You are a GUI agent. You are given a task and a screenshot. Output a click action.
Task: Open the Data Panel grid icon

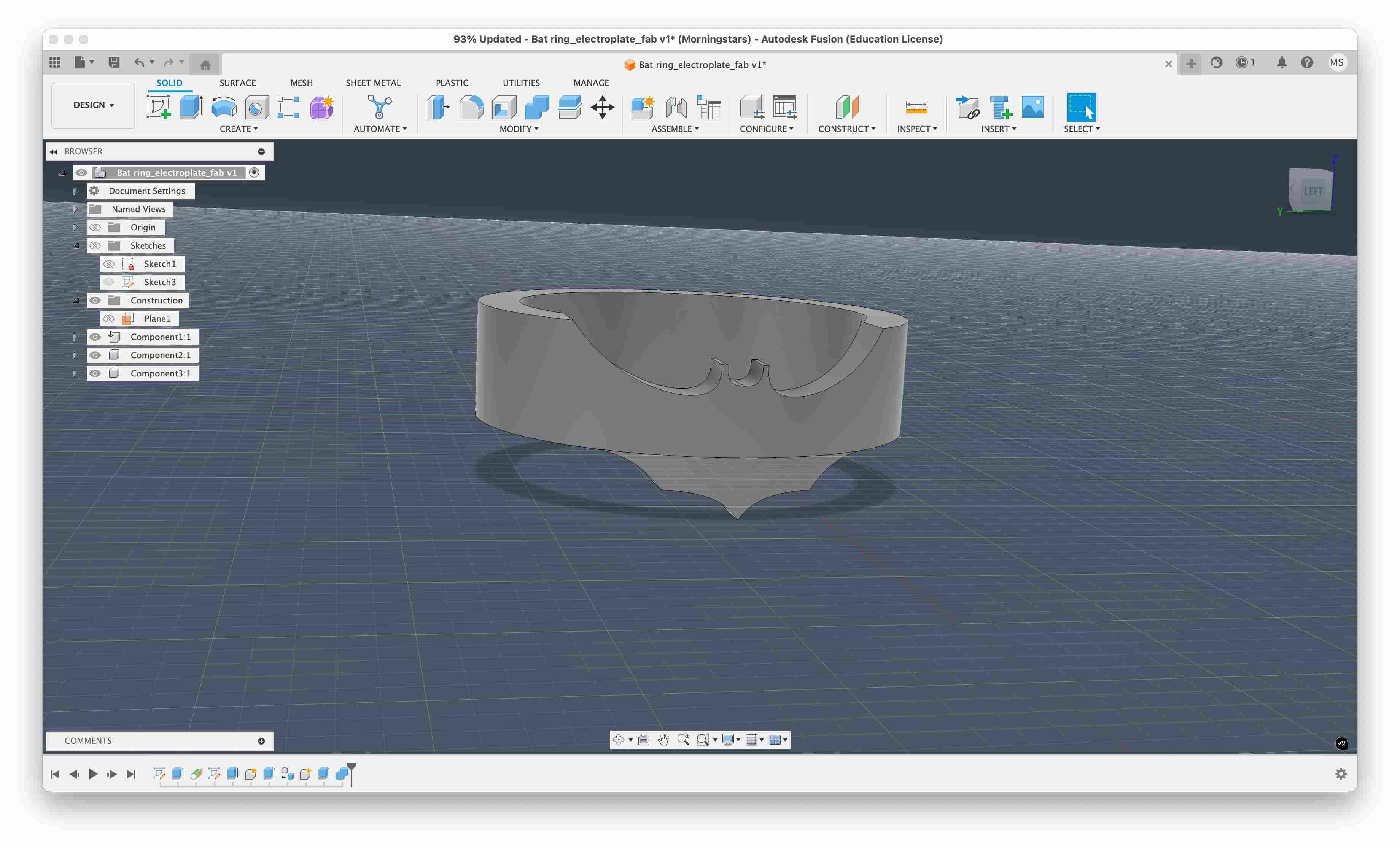pyautogui.click(x=54, y=62)
